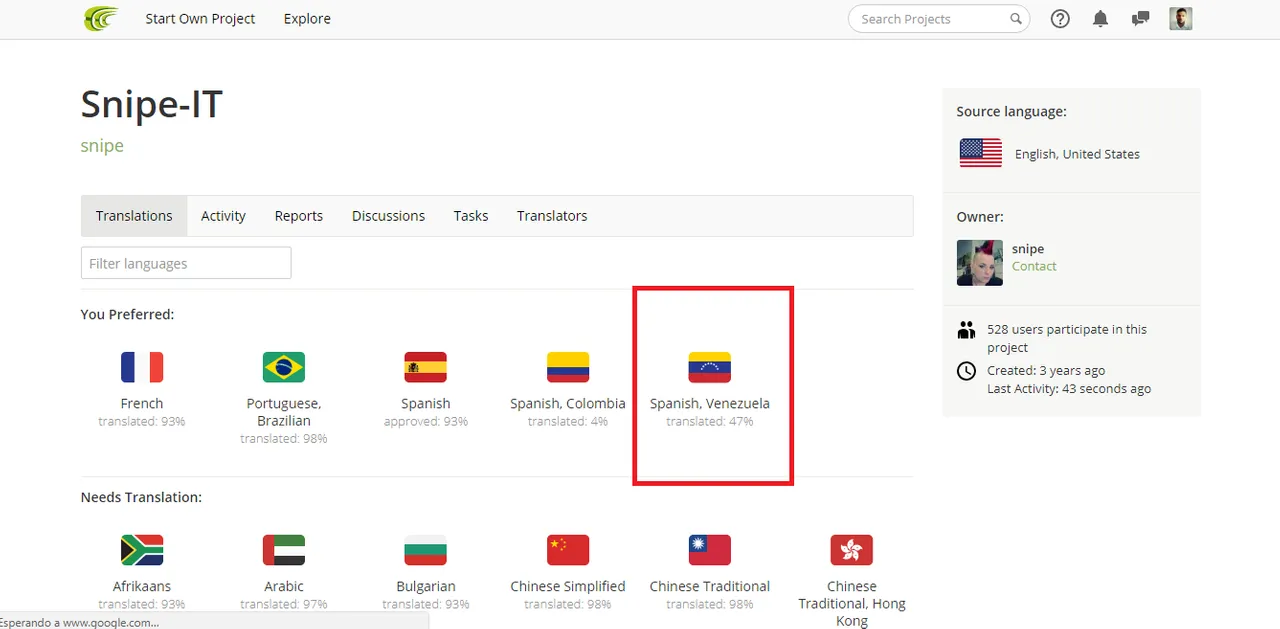The image size is (1280, 629).
Task: Click the participants people icon
Action: coord(966,329)
